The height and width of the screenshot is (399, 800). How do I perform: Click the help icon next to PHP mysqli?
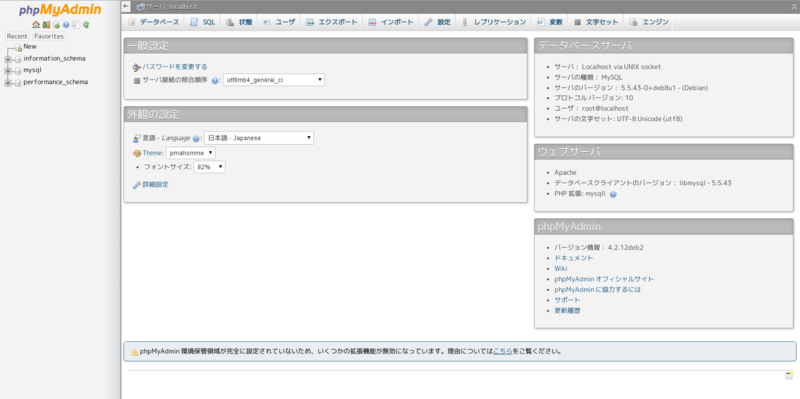(613, 194)
